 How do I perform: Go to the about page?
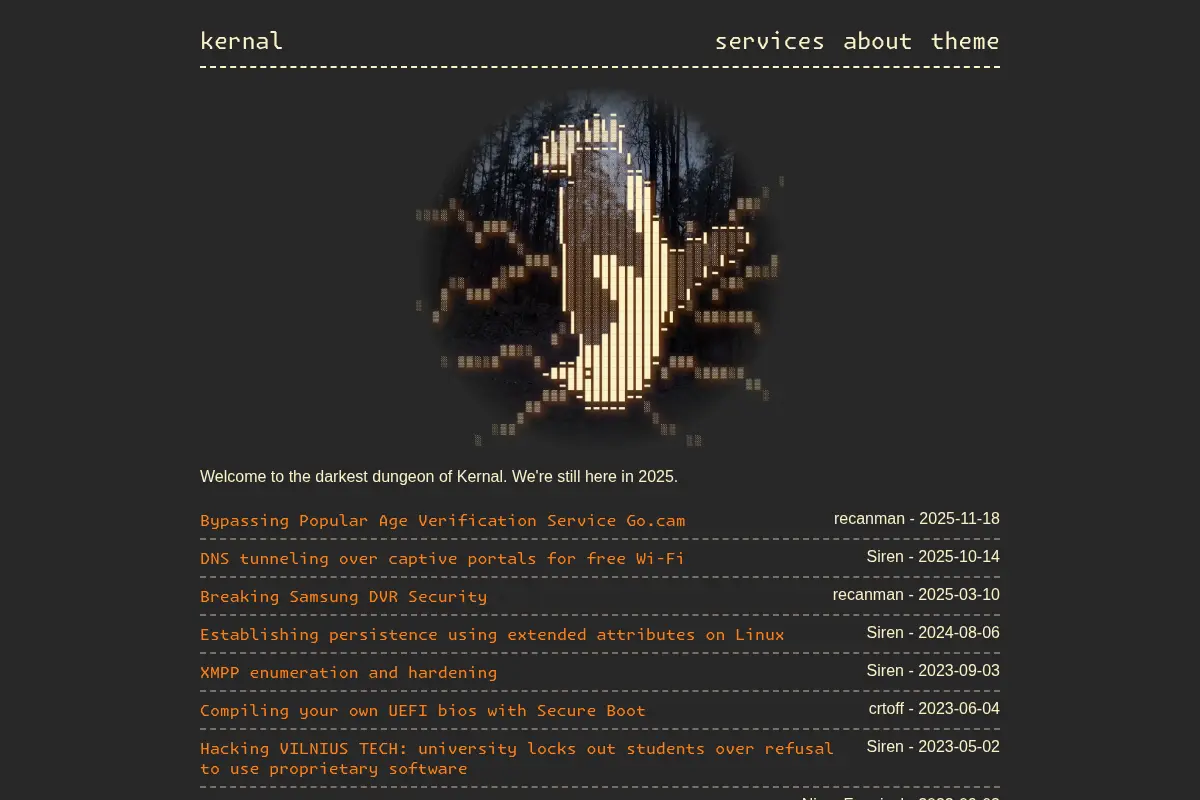point(877,41)
